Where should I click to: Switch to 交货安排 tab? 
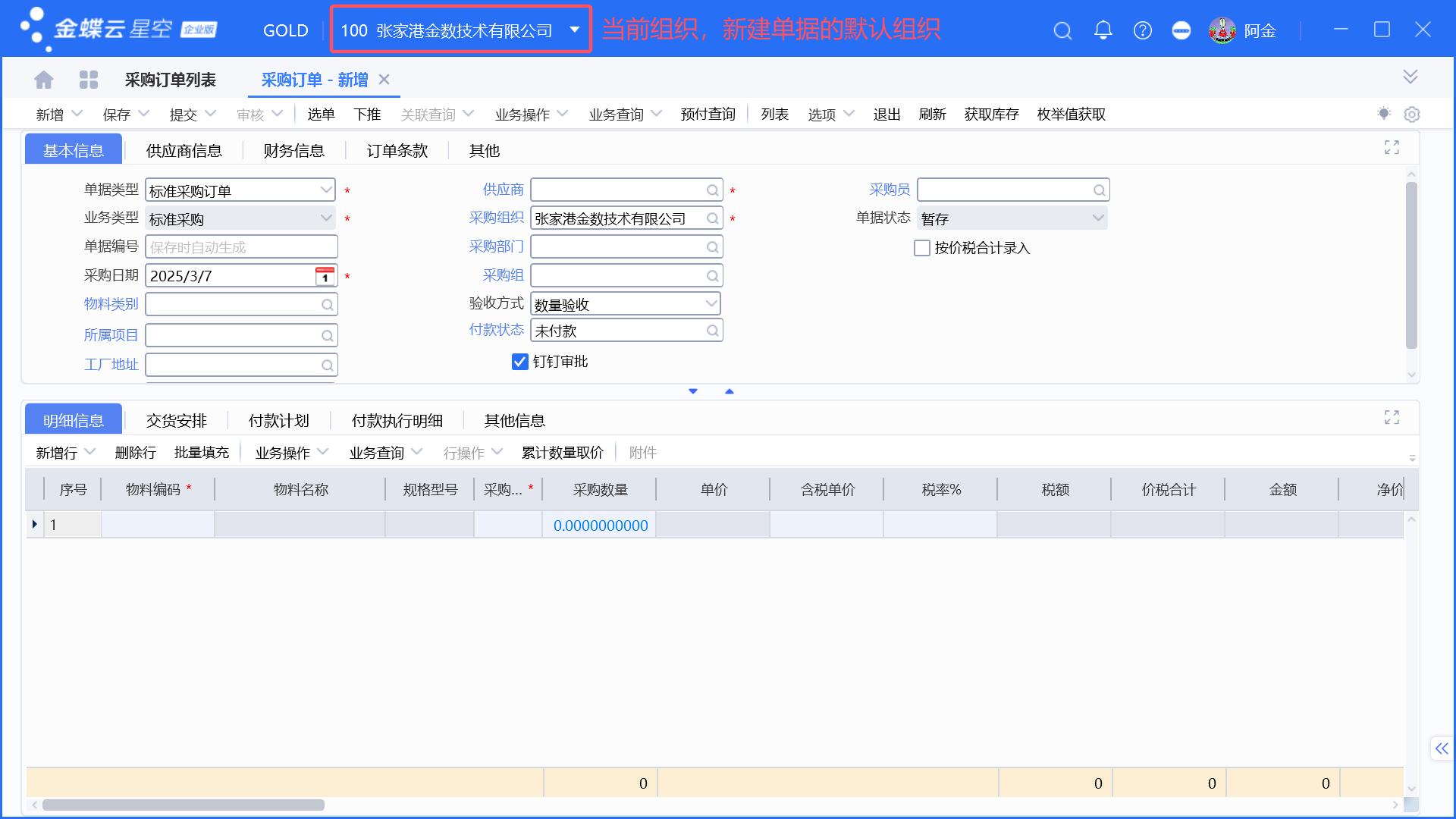(177, 421)
